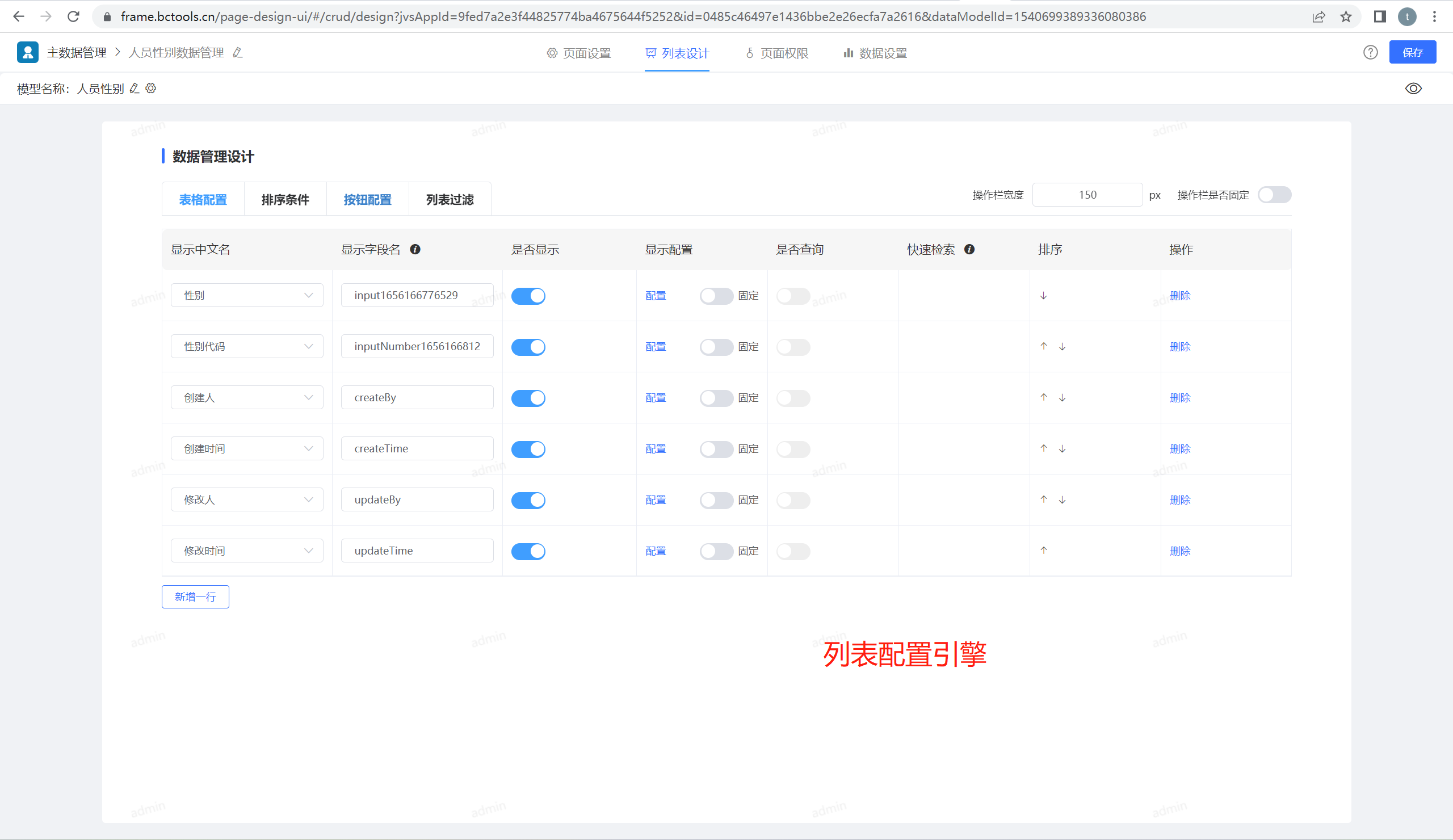Preview page with eye icon
Image resolution: width=1453 pixels, height=840 pixels.
1413,88
